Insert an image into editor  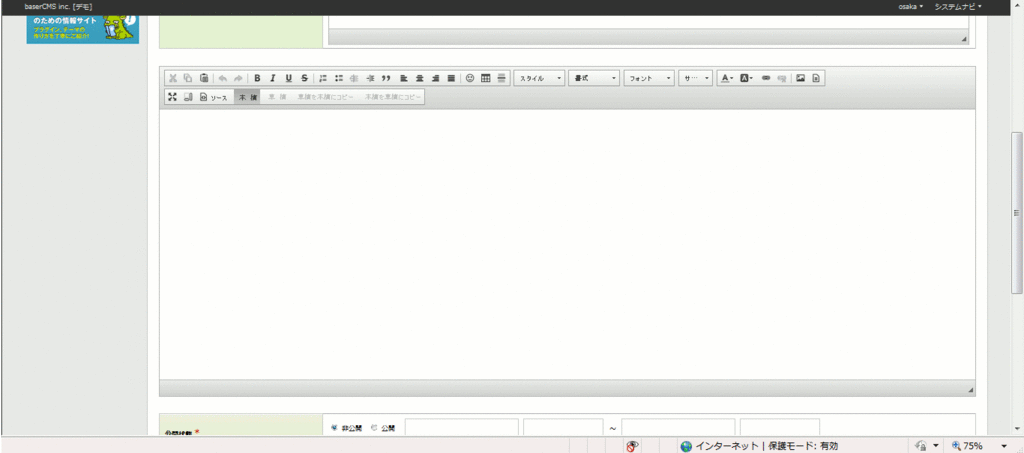pos(800,78)
